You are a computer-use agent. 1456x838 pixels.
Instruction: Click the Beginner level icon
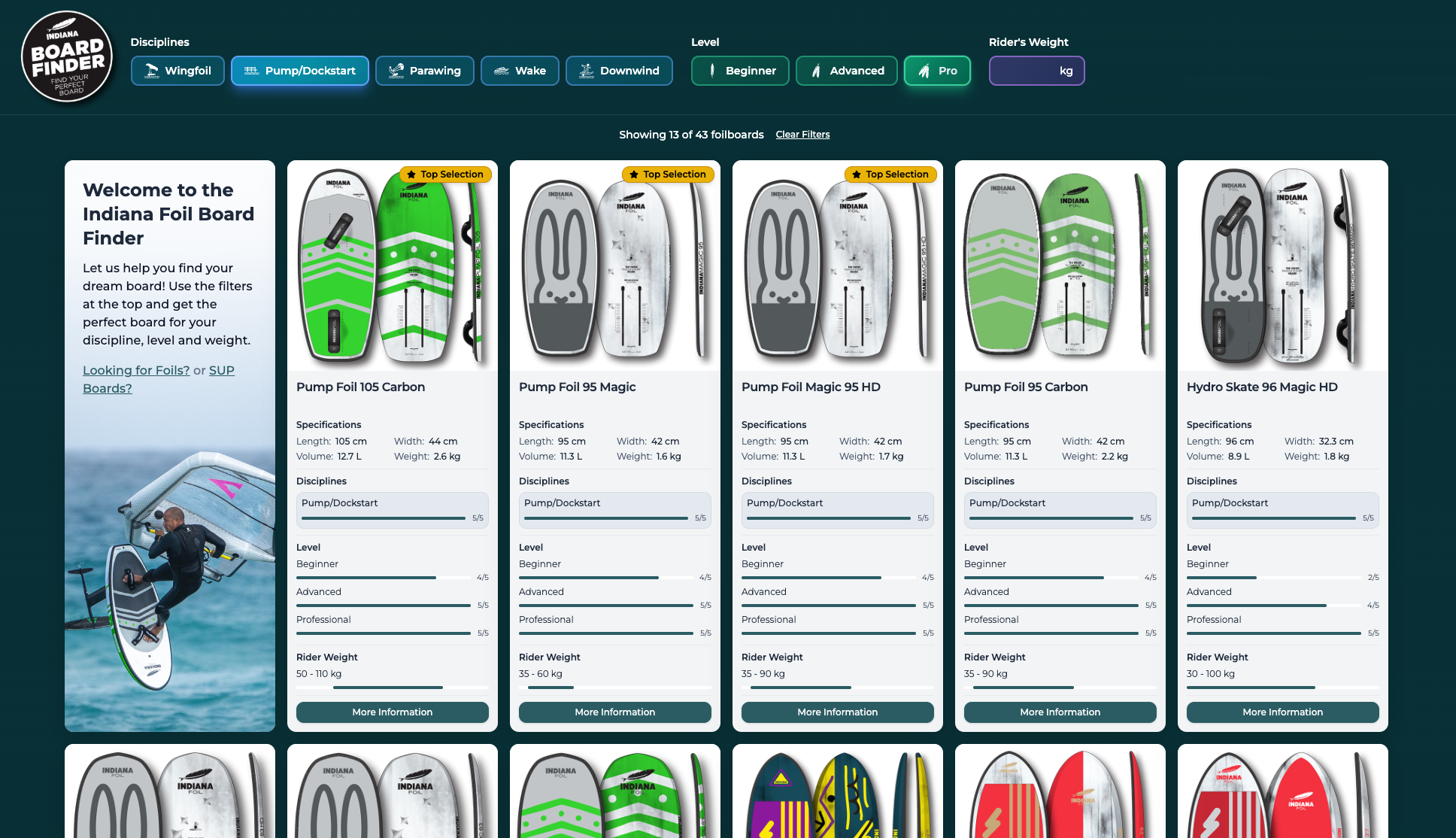pyautogui.click(x=712, y=71)
